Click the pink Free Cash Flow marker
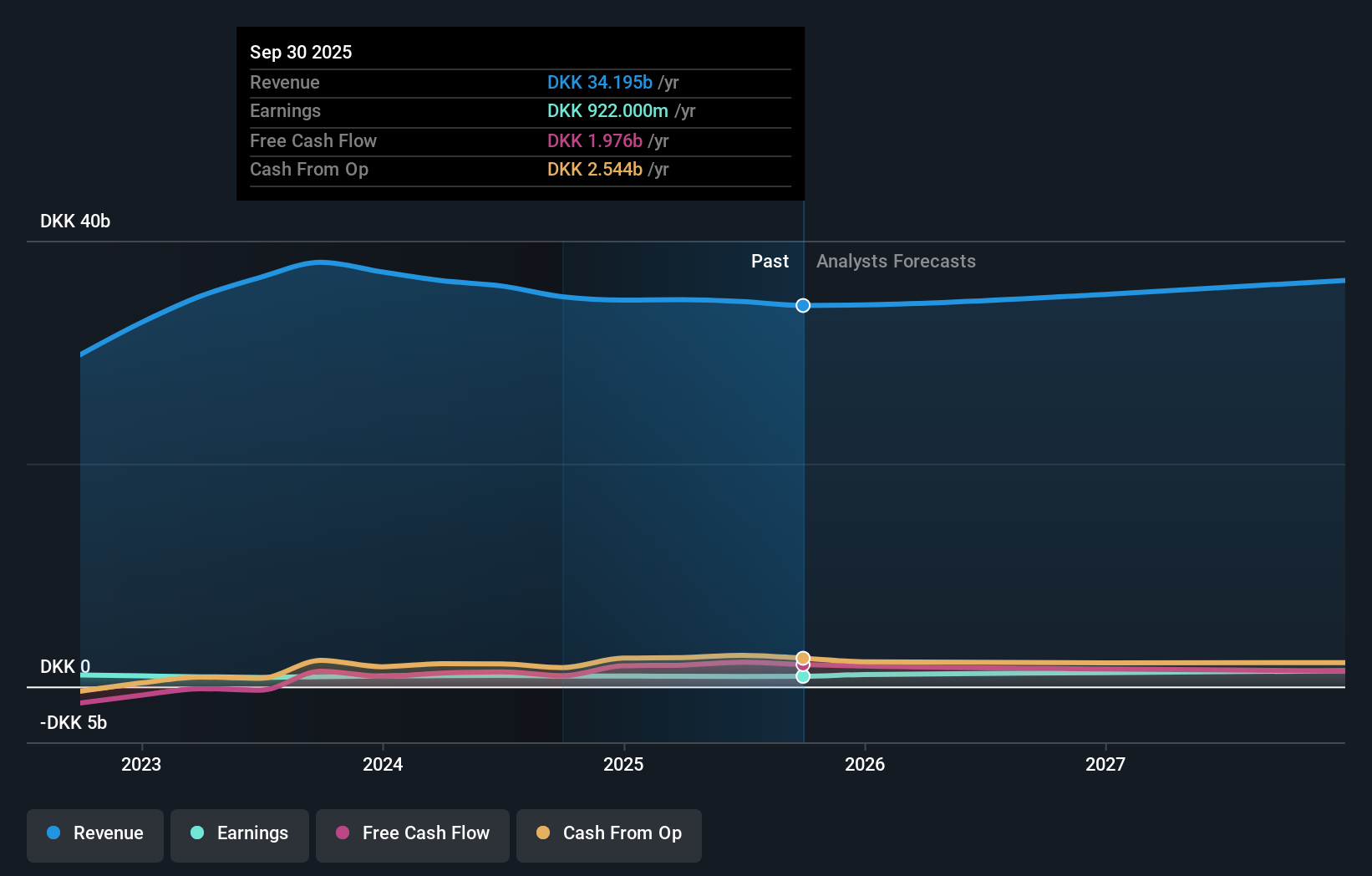This screenshot has width=1372, height=876. point(802,666)
